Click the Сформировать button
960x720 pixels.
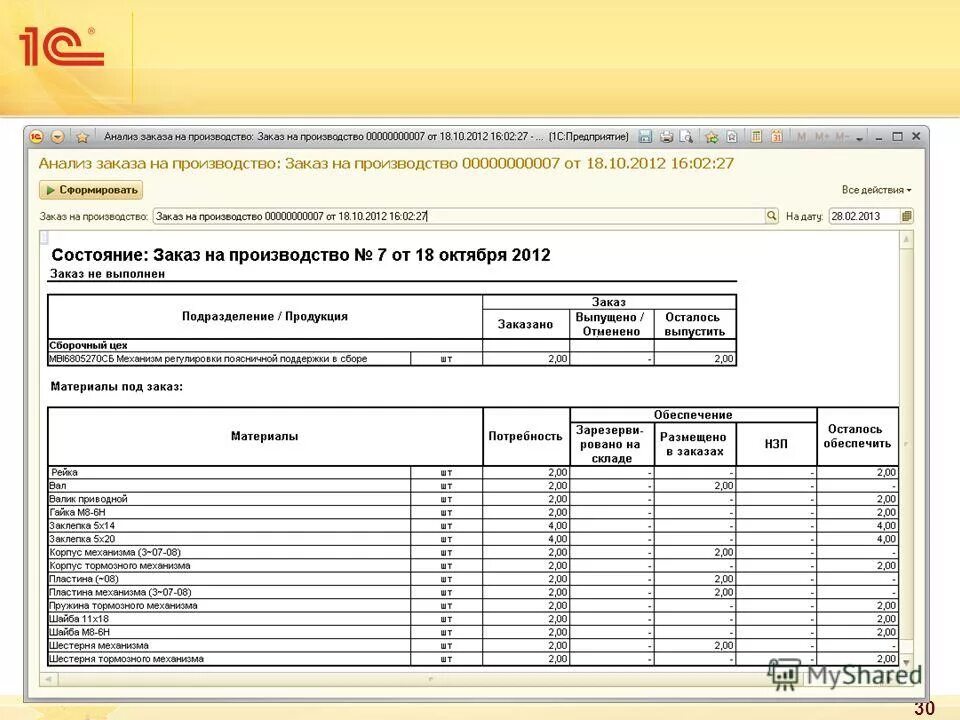click(x=91, y=190)
